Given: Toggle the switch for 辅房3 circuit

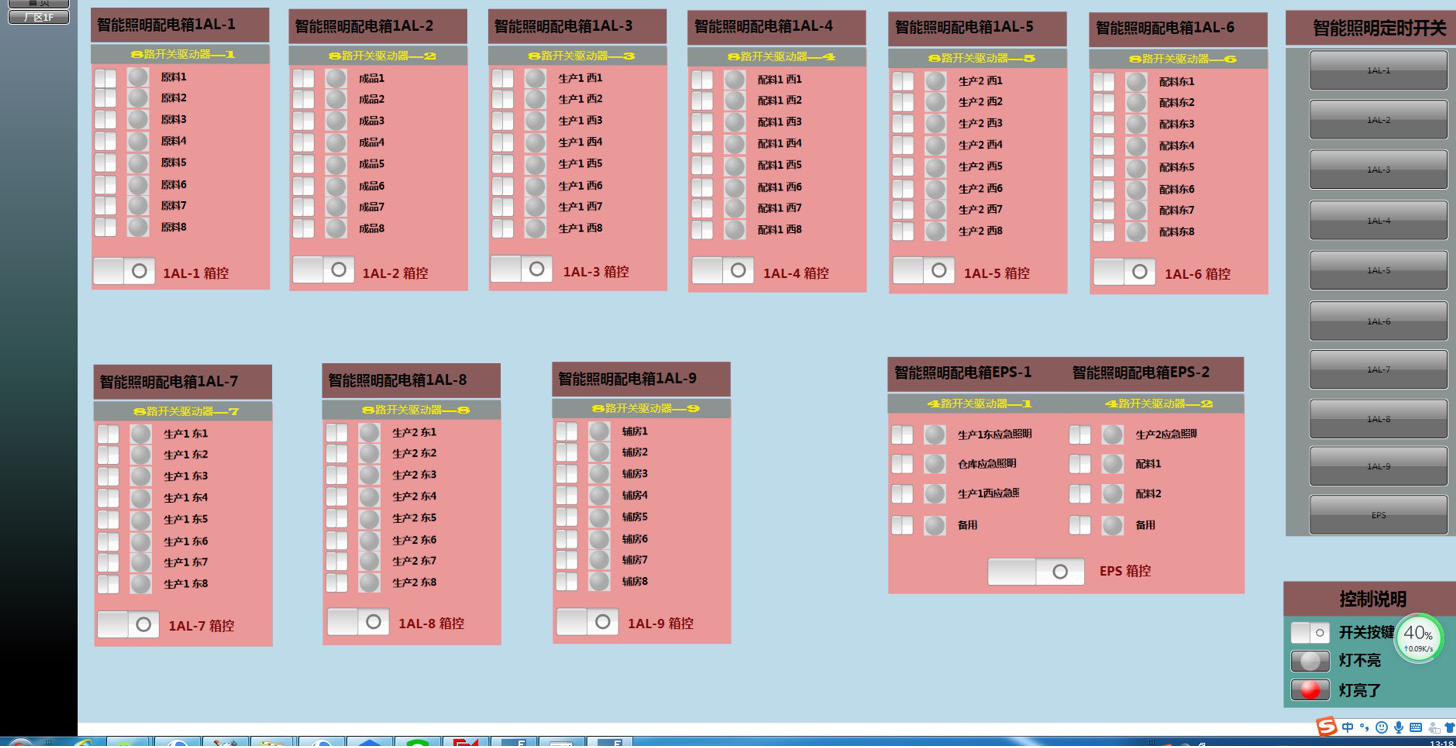Looking at the screenshot, I should click(x=567, y=474).
